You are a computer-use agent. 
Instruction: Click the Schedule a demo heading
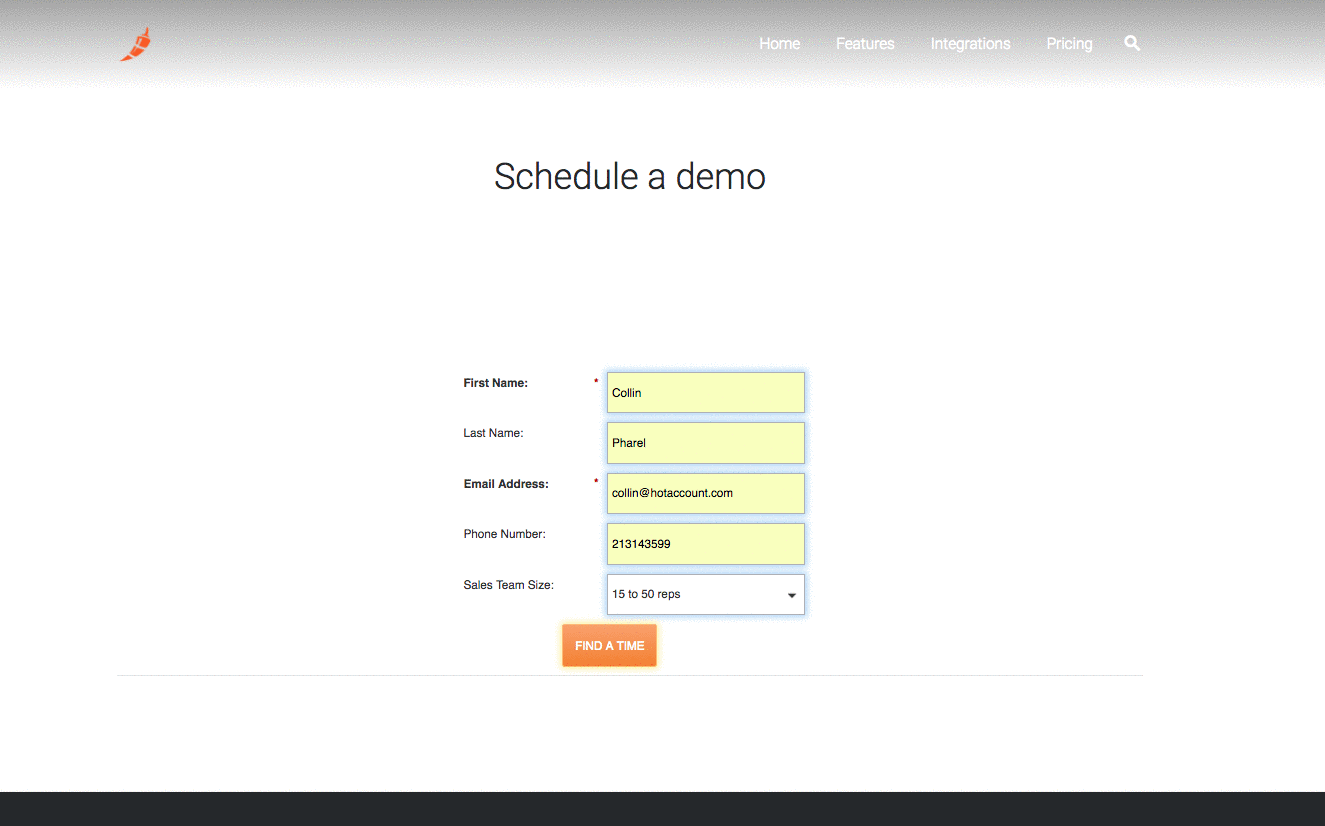click(x=630, y=176)
